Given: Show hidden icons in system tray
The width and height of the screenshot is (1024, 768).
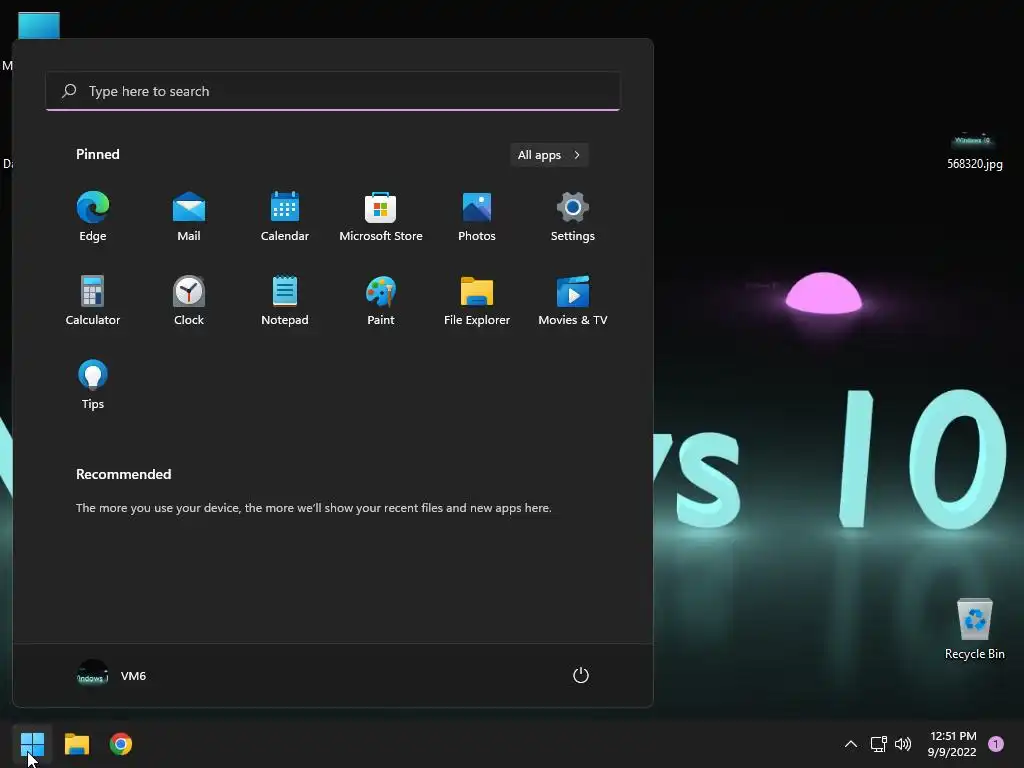Looking at the screenshot, I should tap(851, 744).
